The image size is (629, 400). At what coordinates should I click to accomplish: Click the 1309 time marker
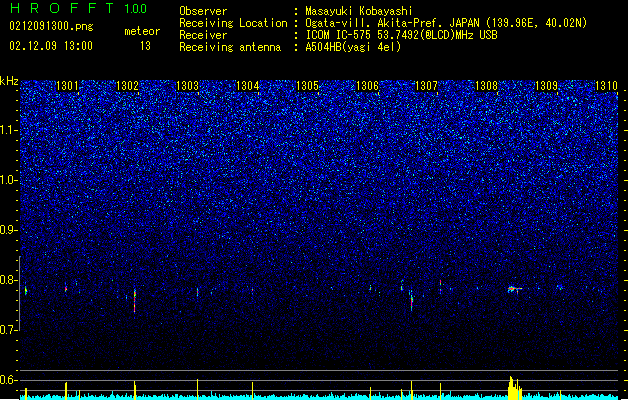click(x=546, y=85)
